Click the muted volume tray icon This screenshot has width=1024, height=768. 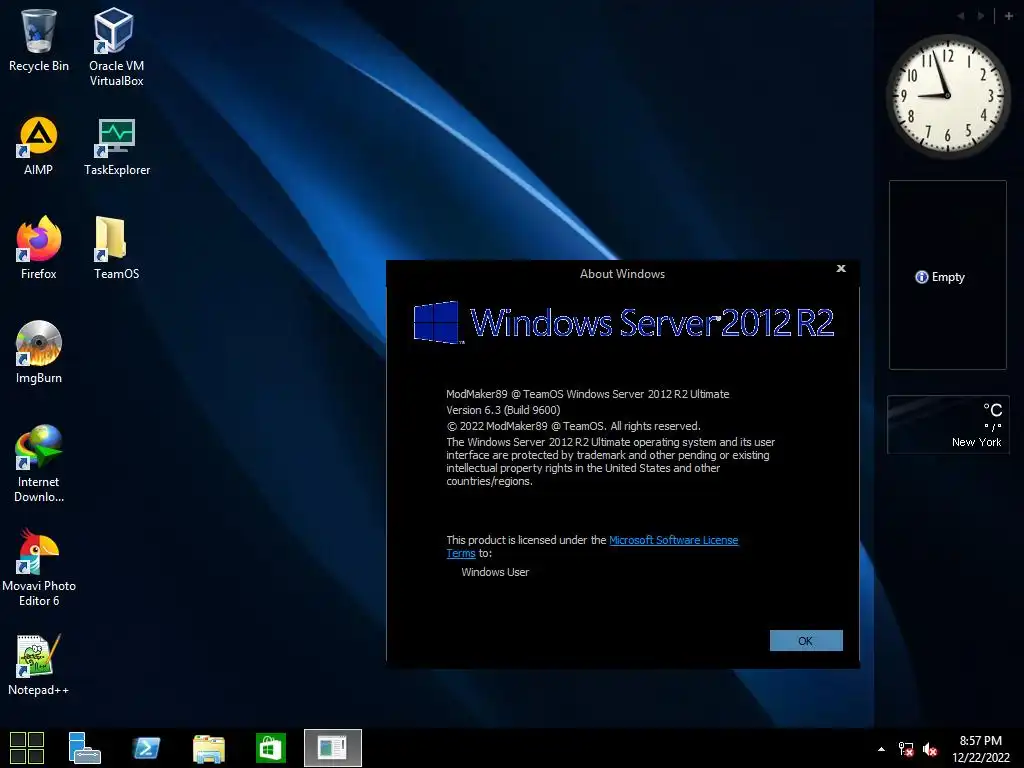tap(930, 749)
